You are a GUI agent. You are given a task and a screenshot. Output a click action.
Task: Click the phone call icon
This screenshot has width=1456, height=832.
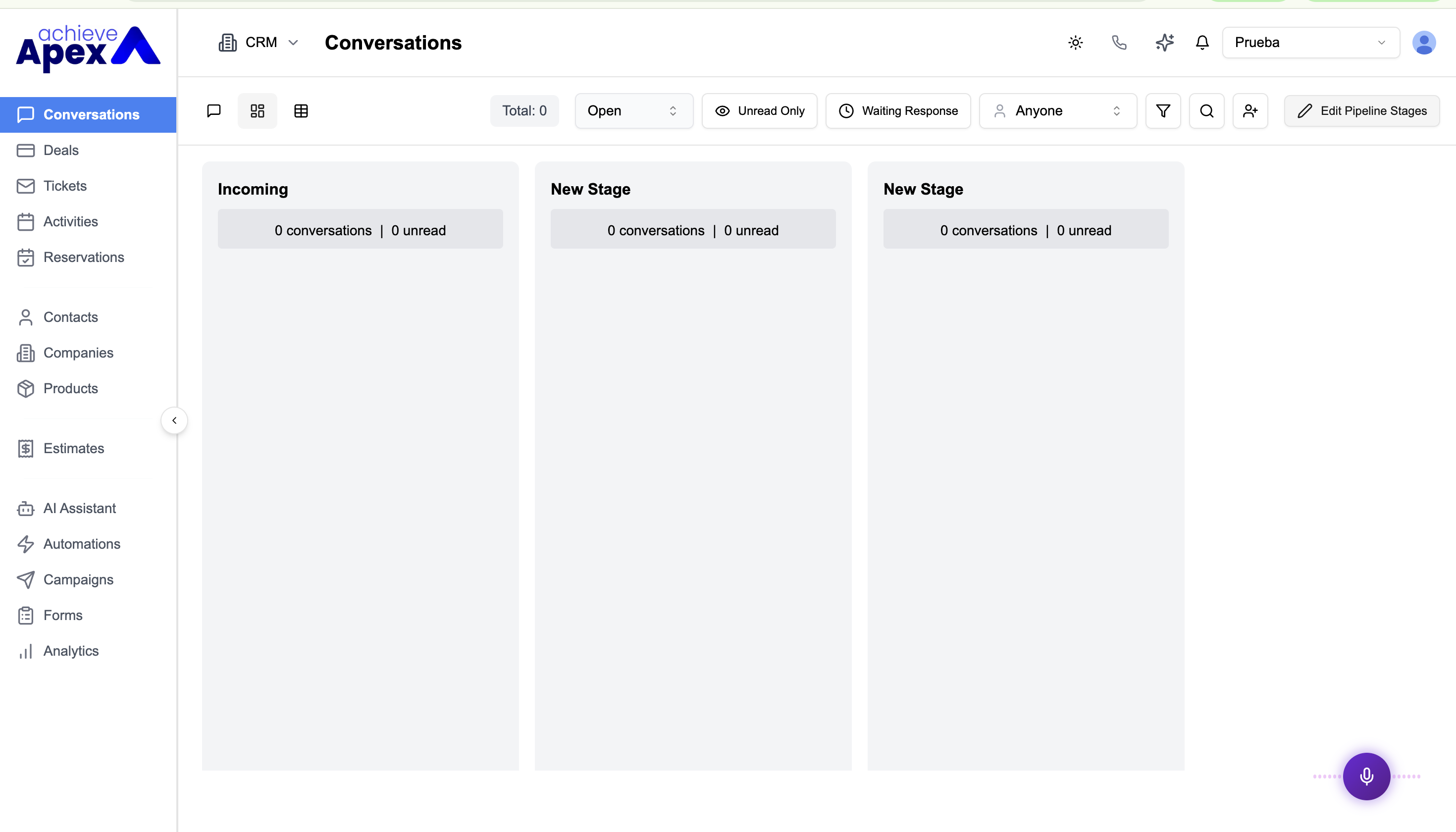1119,42
